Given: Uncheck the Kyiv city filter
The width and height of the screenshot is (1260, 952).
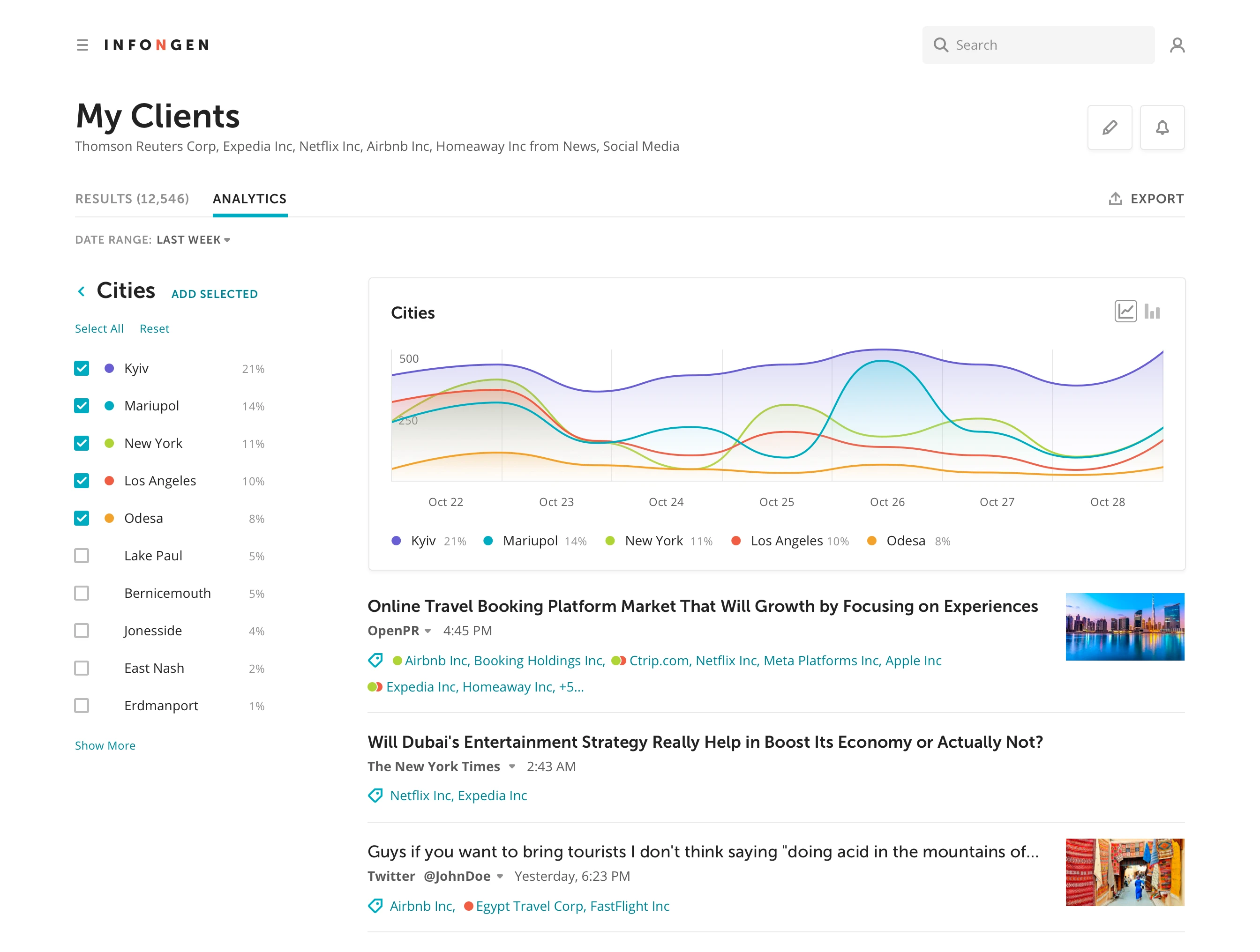Looking at the screenshot, I should [82, 368].
